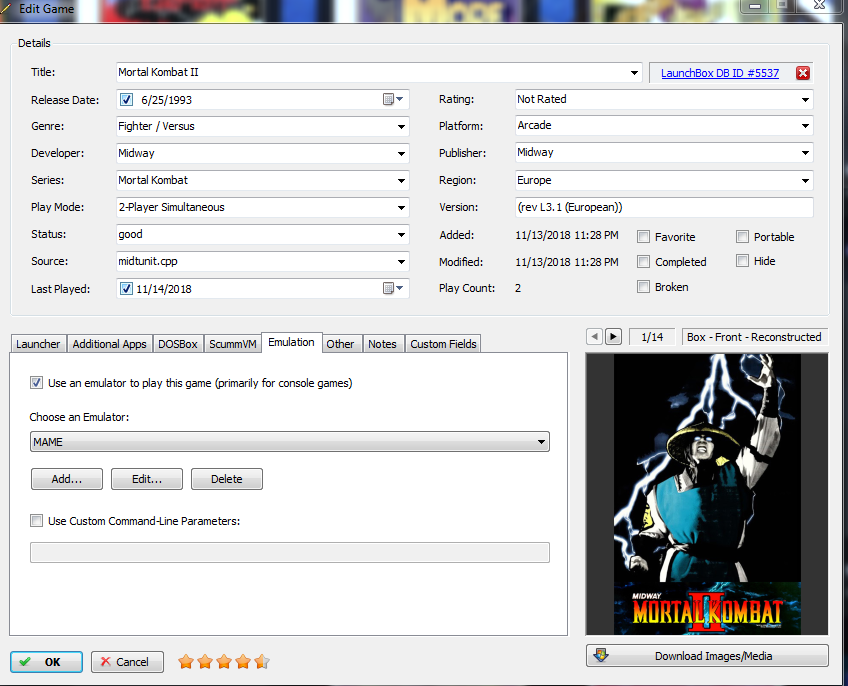This screenshot has height=686, width=848.
Task: Open the Rating dropdown
Action: click(x=805, y=100)
